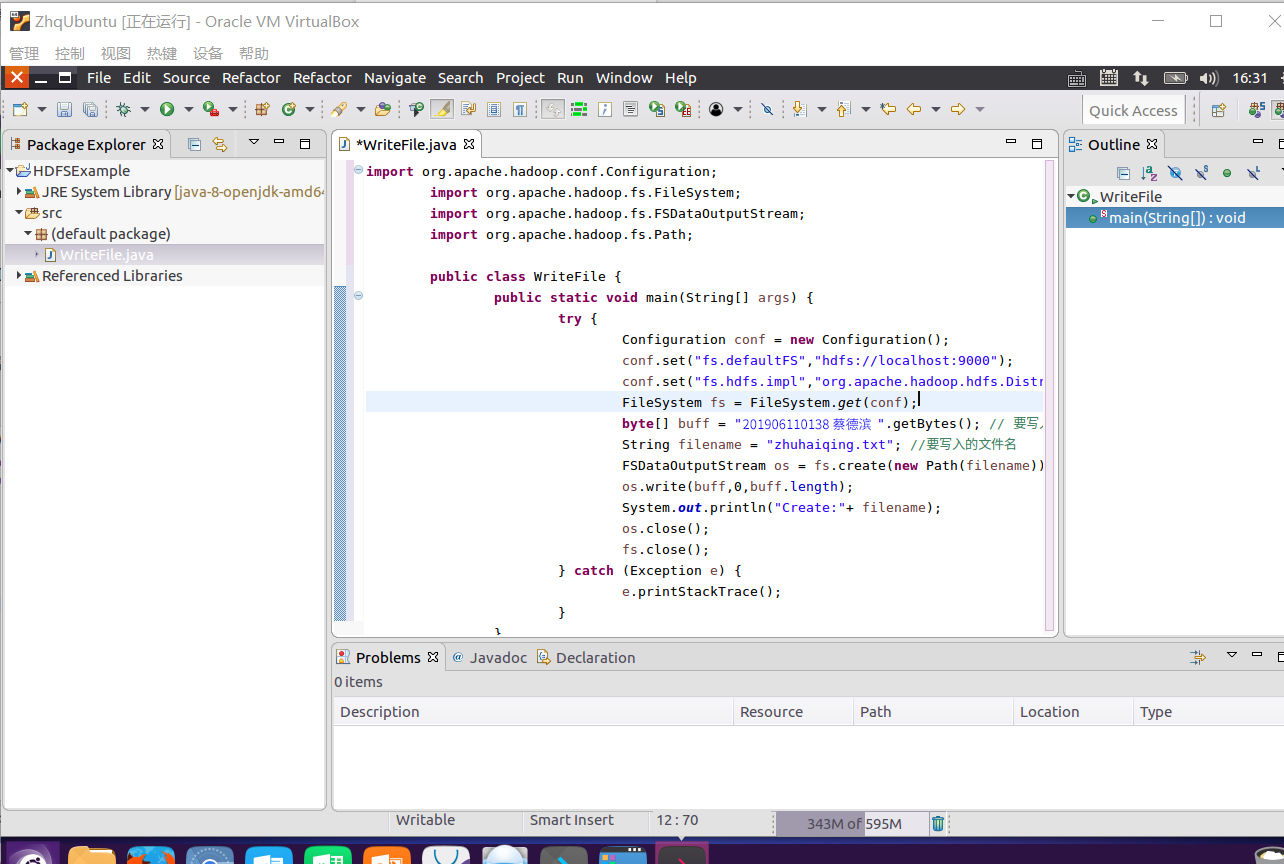The width and height of the screenshot is (1284, 864).
Task: Open the Run button dropdown arrow
Action: (x=188, y=110)
